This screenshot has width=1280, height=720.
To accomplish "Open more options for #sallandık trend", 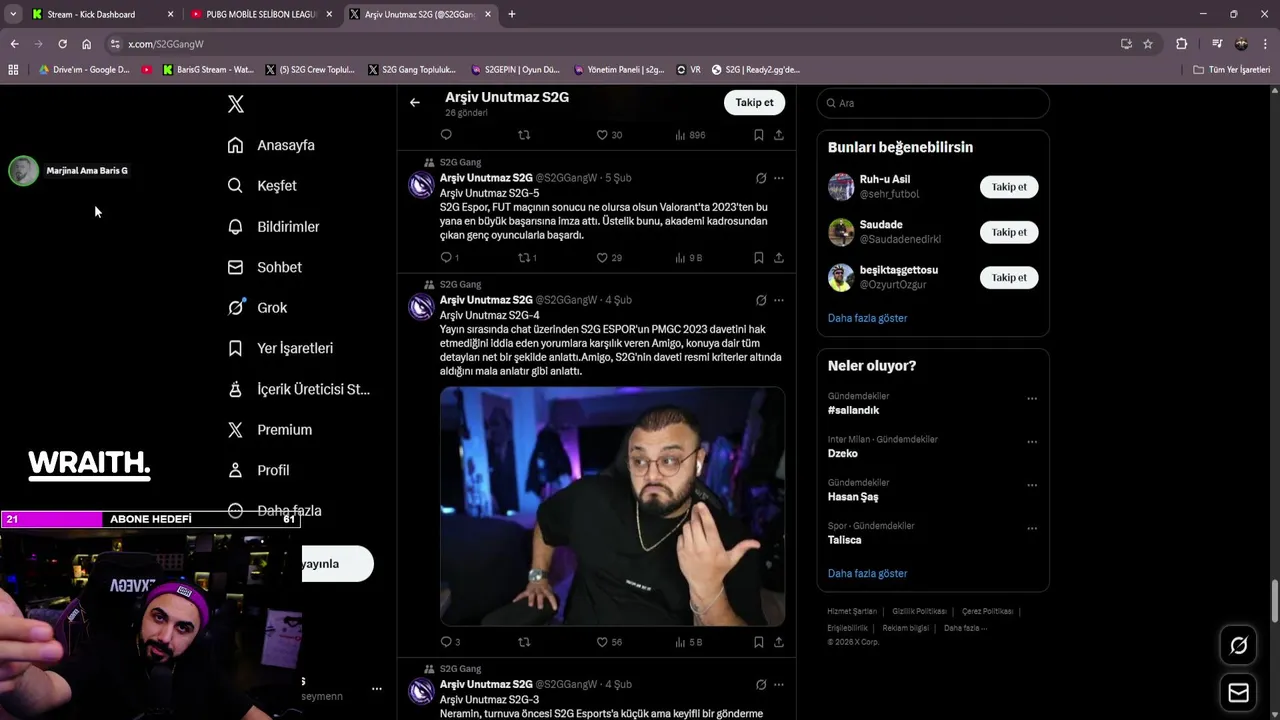I will pyautogui.click(x=1032, y=399).
